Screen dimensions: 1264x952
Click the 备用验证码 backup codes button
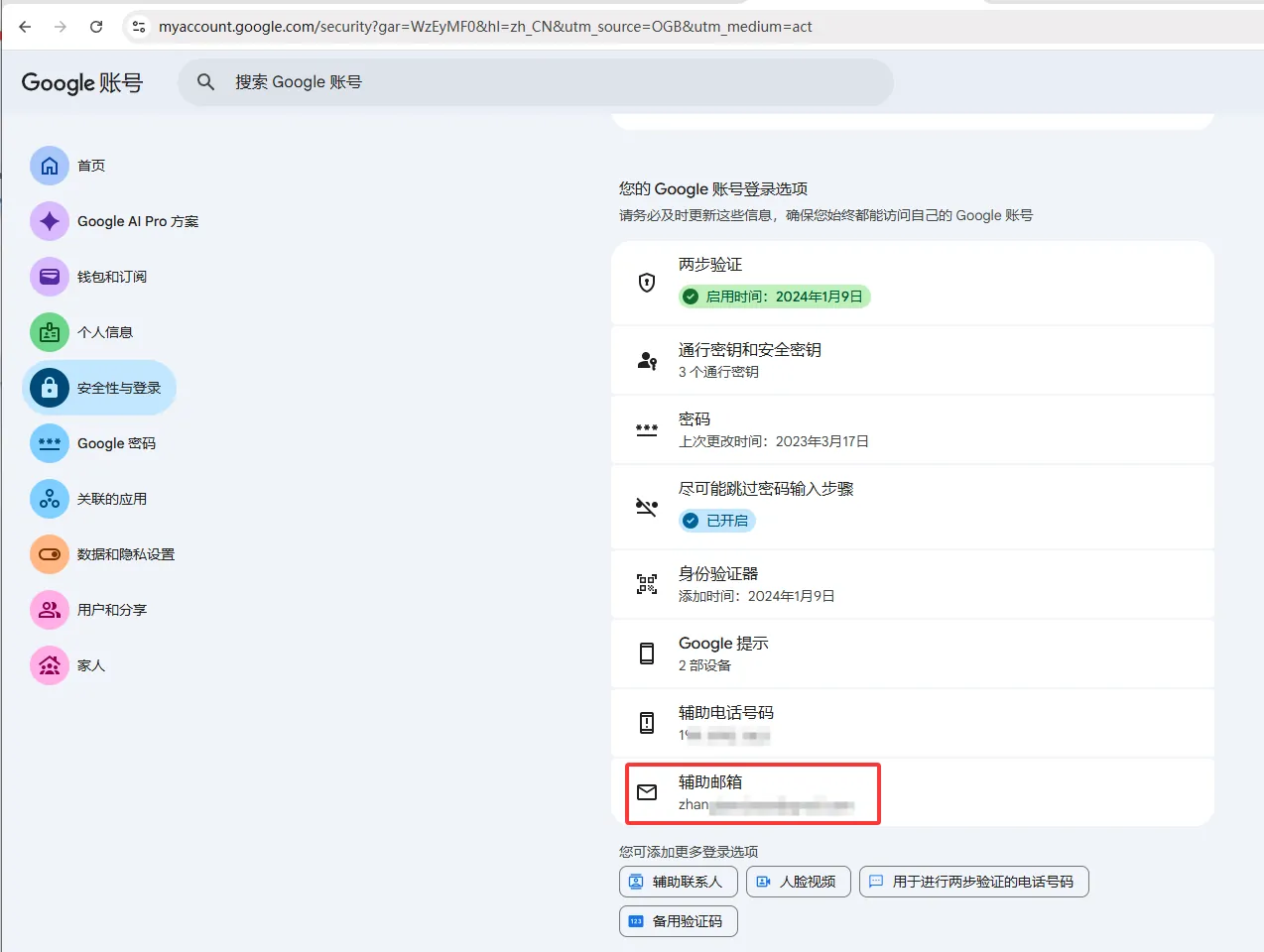679,921
